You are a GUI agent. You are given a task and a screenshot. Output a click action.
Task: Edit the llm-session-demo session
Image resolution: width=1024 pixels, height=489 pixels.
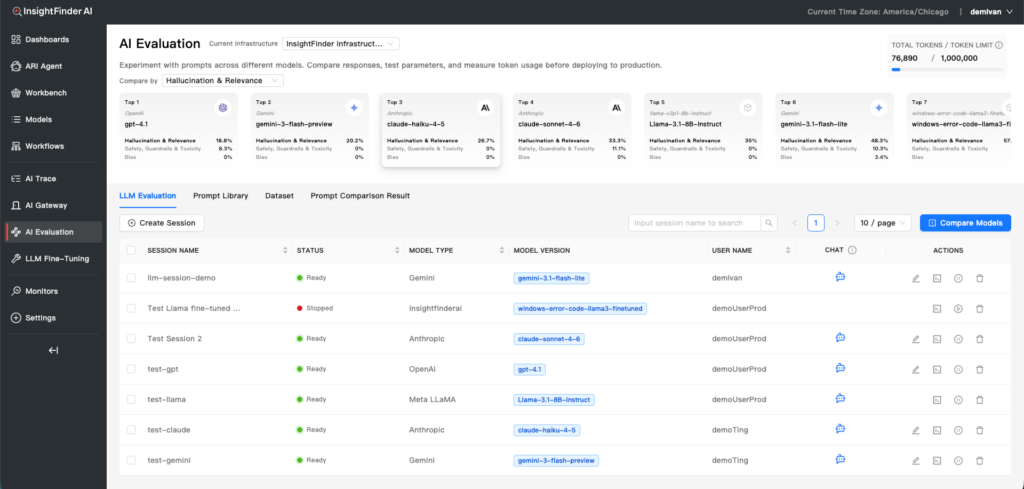pos(916,278)
